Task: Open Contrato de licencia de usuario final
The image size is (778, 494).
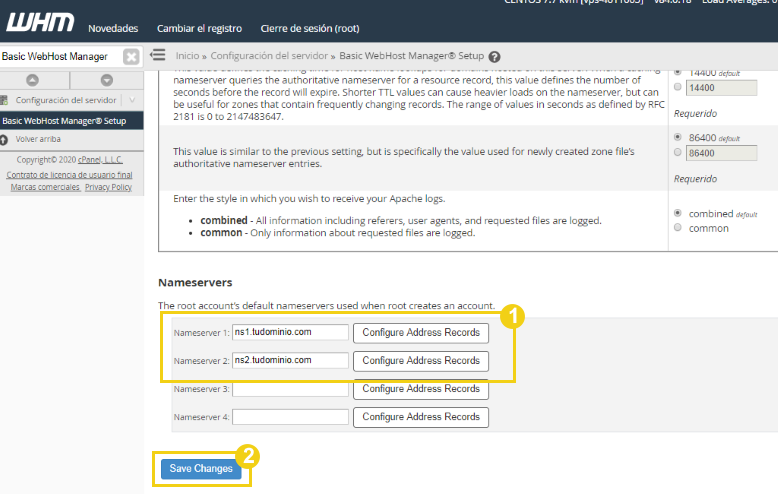Action: click(69, 175)
